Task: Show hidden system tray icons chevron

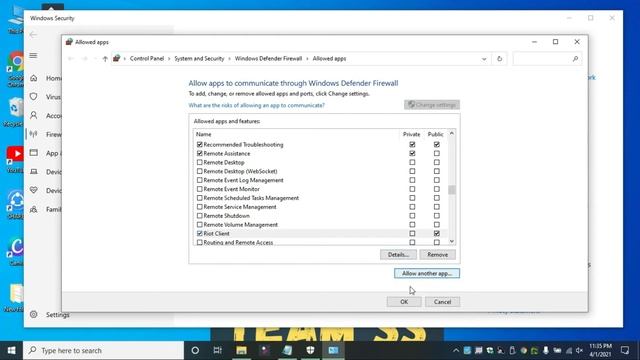Action: click(456, 351)
